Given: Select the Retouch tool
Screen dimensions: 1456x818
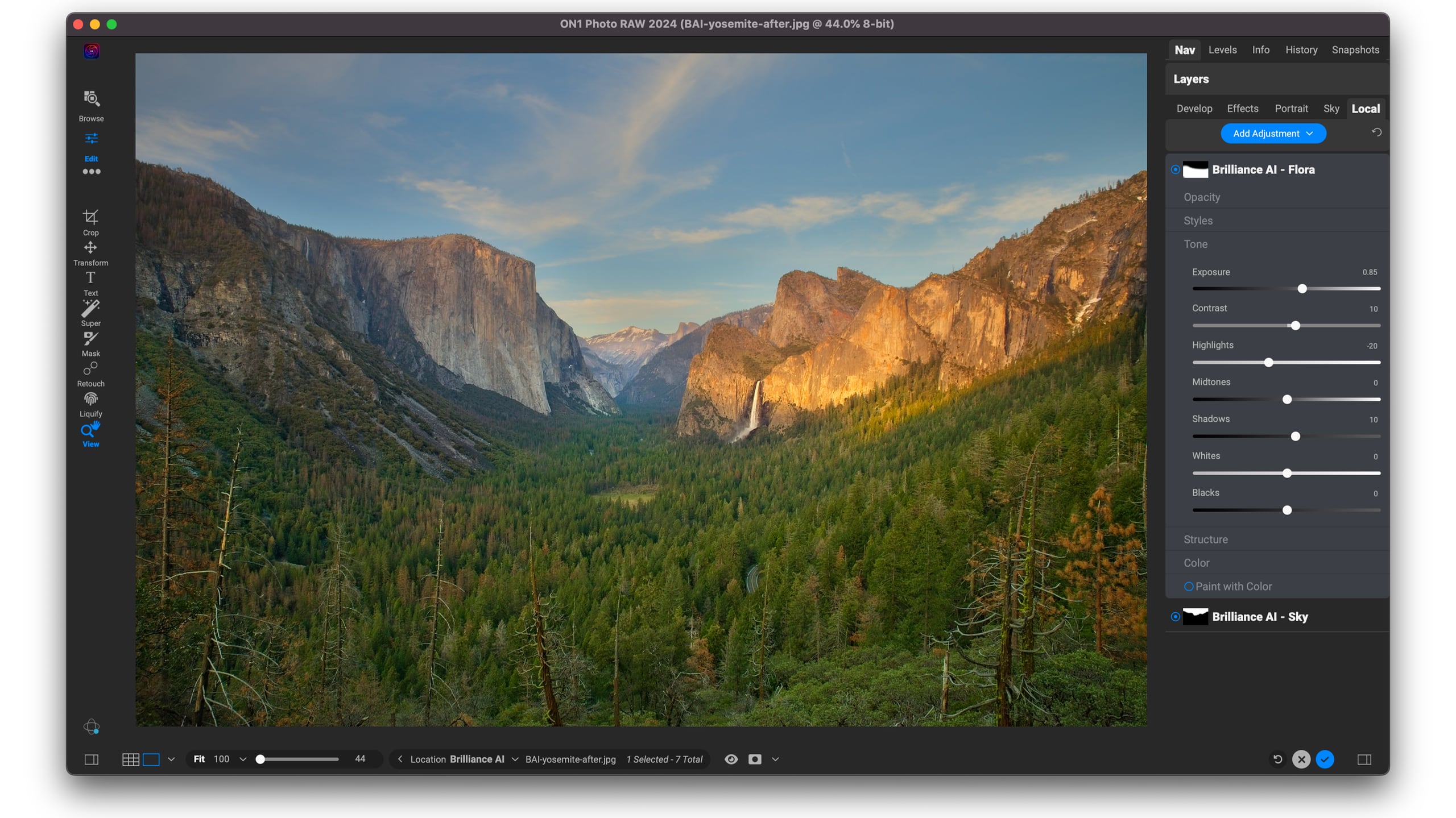Looking at the screenshot, I should click(x=90, y=374).
